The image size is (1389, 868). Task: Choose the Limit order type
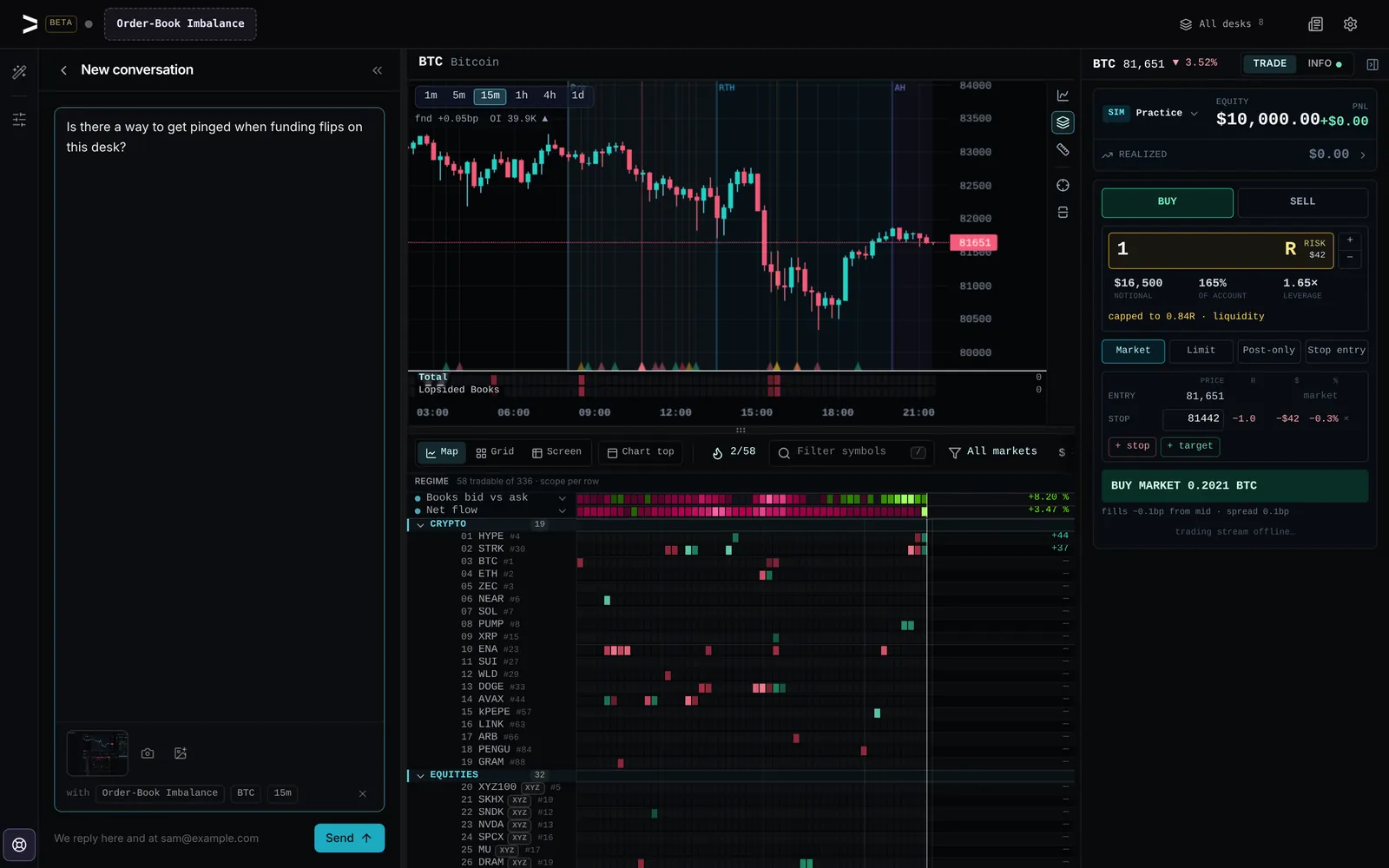1201,351
